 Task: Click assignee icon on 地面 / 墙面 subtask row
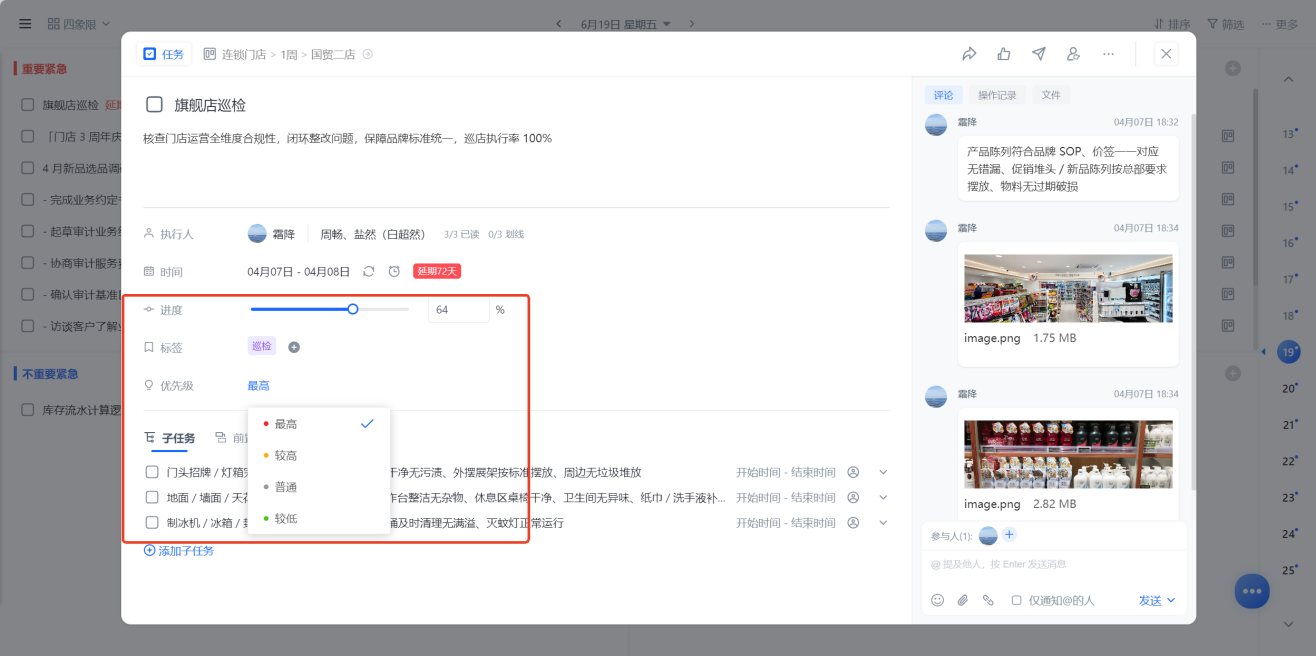853,497
